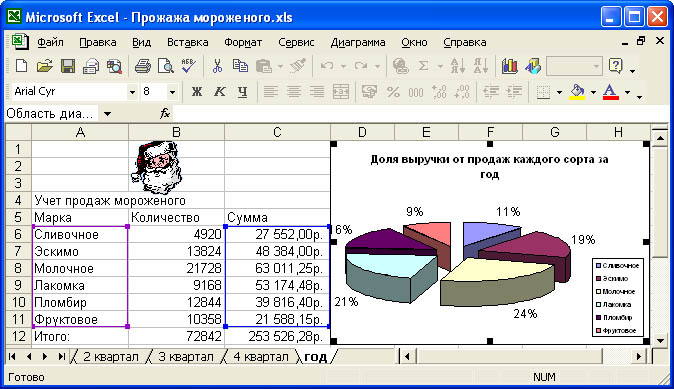Viewport: 674px width, 389px height.
Task: Toggle Center alignment
Action: [294, 92]
